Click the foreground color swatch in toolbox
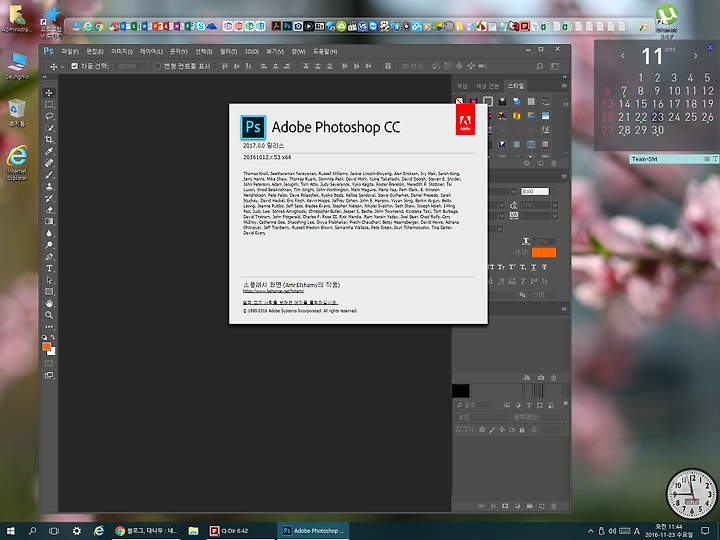 click(46, 347)
